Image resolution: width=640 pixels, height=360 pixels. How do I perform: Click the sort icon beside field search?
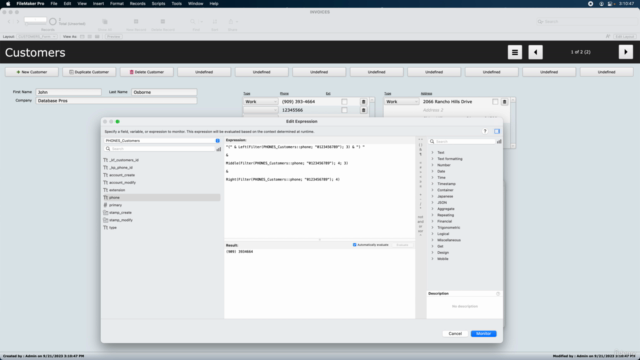[x=219, y=149]
